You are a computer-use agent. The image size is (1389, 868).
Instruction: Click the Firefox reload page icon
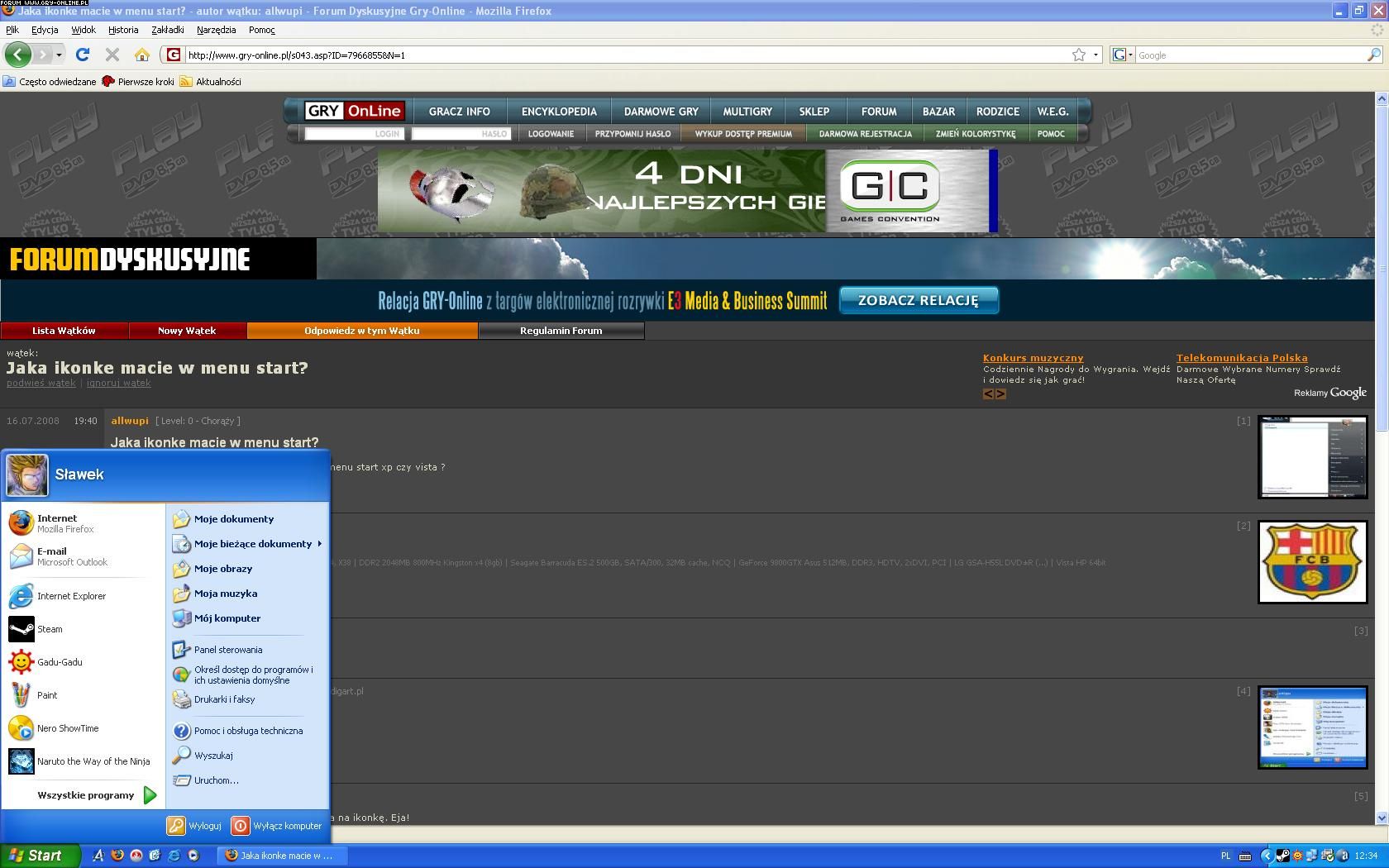tap(82, 55)
